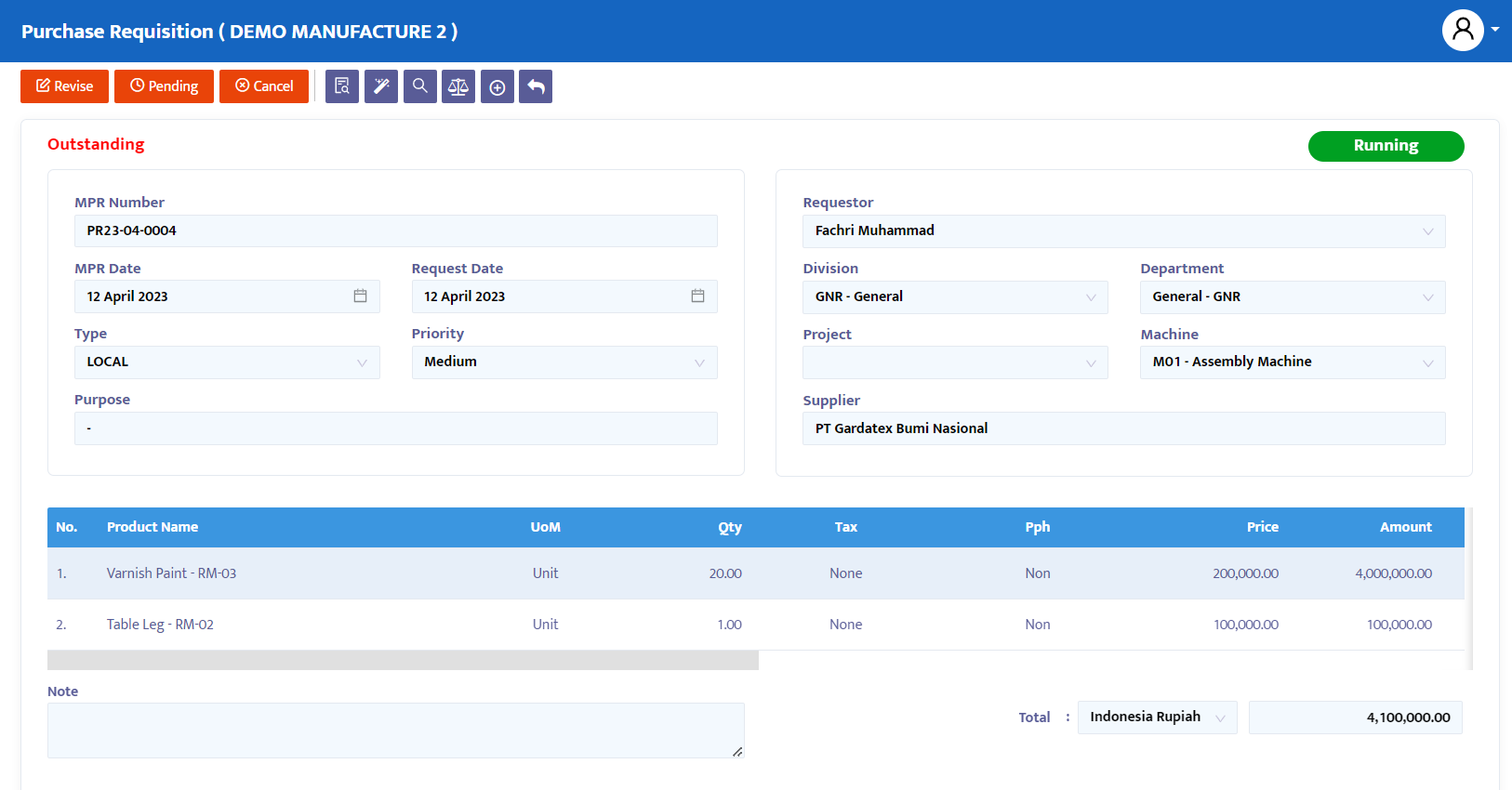The height and width of the screenshot is (790, 1512).
Task: Click the Supplier field PT Gardatex Bumi Nasional
Action: pos(1124,428)
